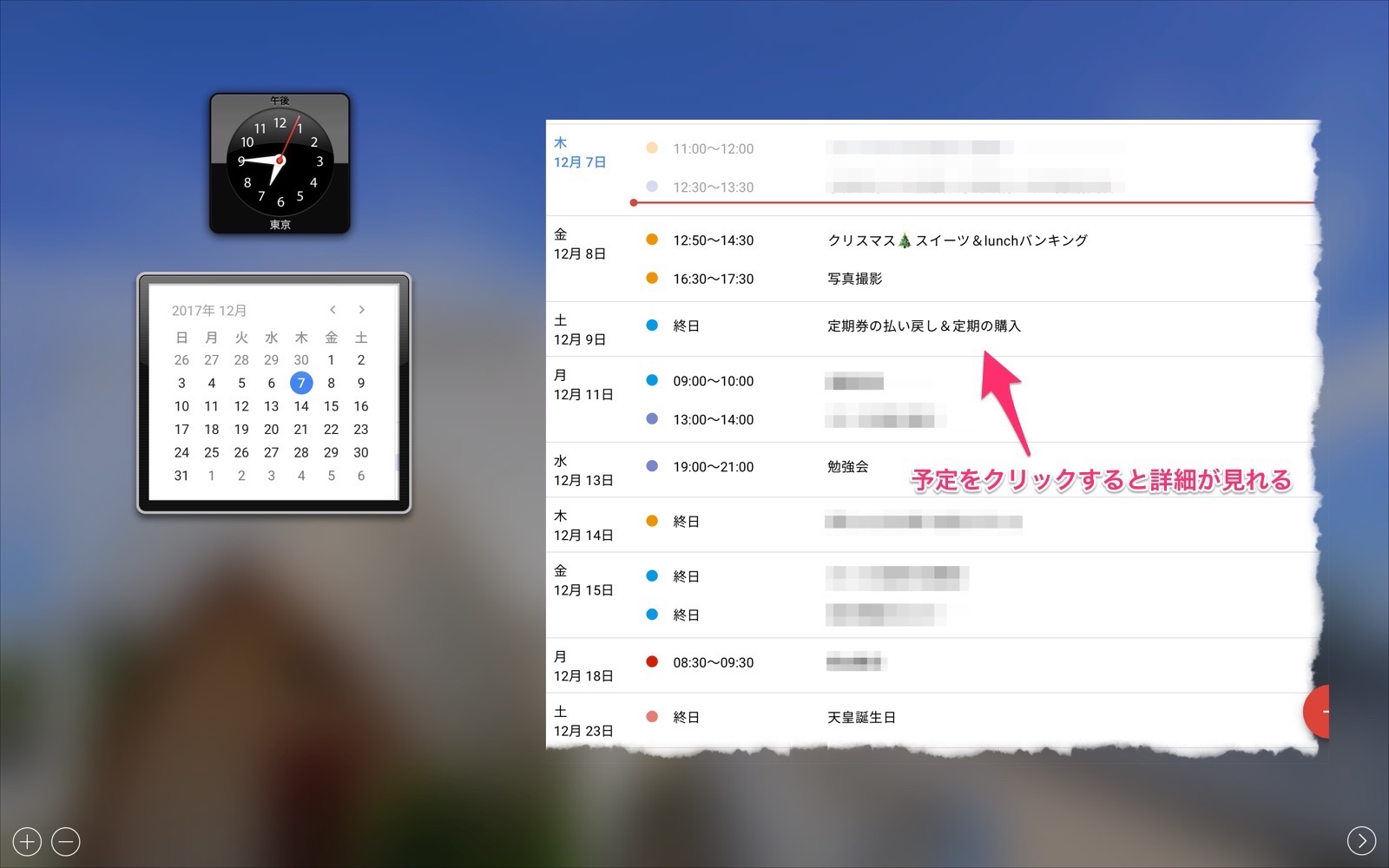Click the 12:30〜13:30 event time
1389x868 pixels.
click(714, 187)
